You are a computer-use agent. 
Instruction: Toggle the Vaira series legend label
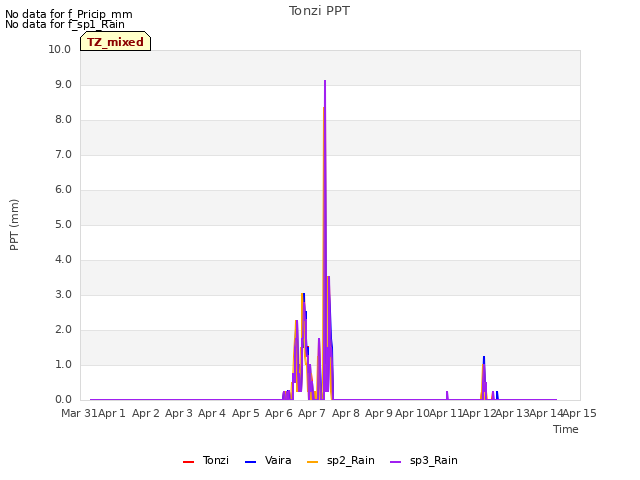tap(278, 460)
